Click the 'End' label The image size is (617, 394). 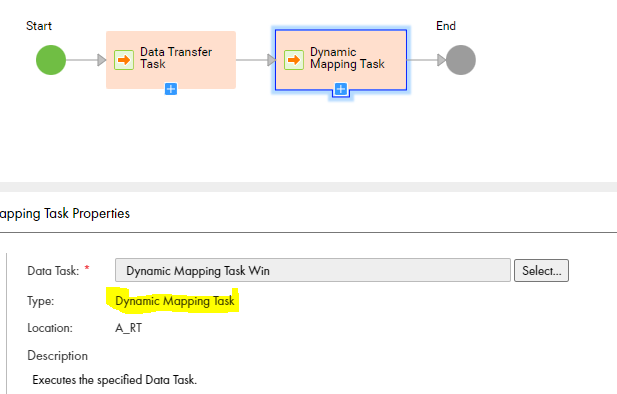(x=446, y=26)
